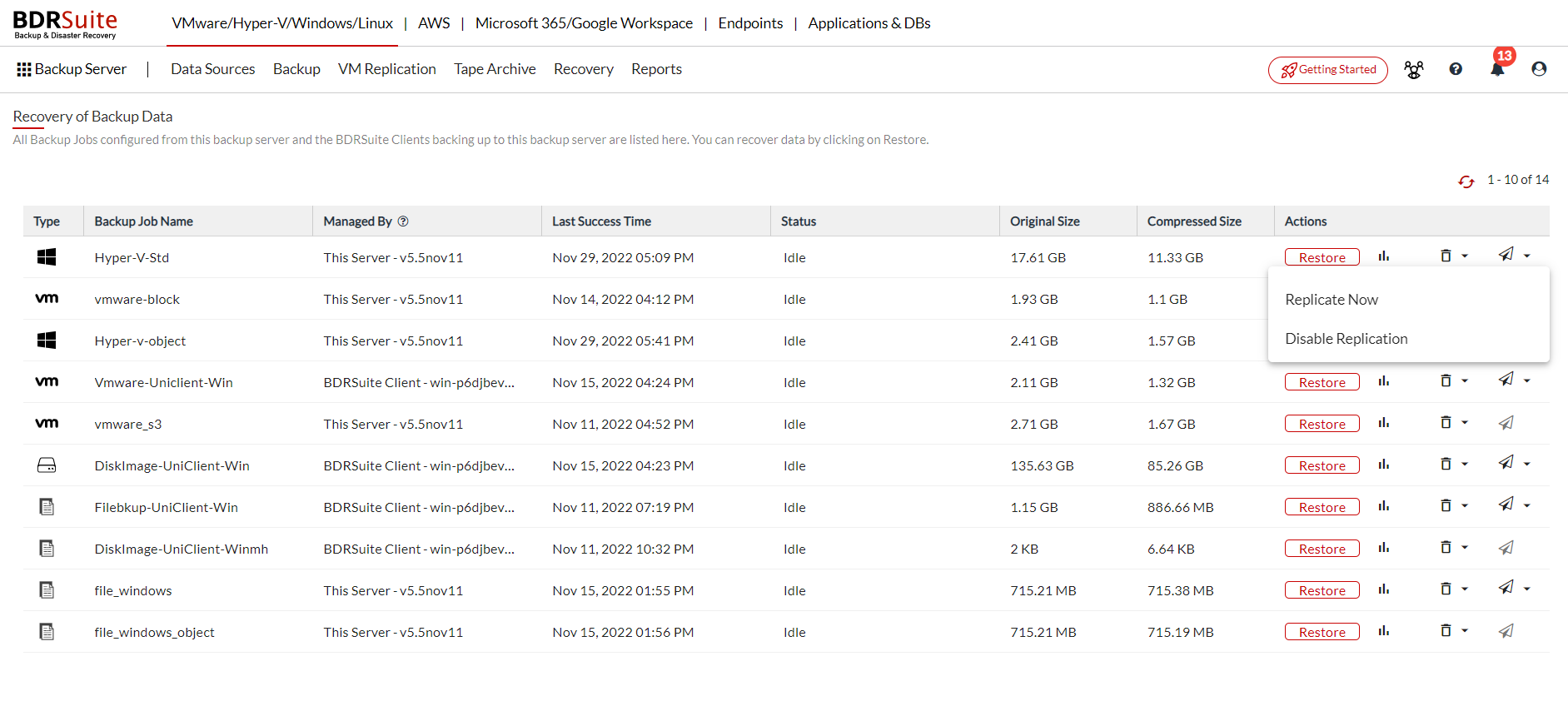Click replication plane icon for Hyper-V-Std
Screen dimensions: 1568x711
[x=1506, y=255]
